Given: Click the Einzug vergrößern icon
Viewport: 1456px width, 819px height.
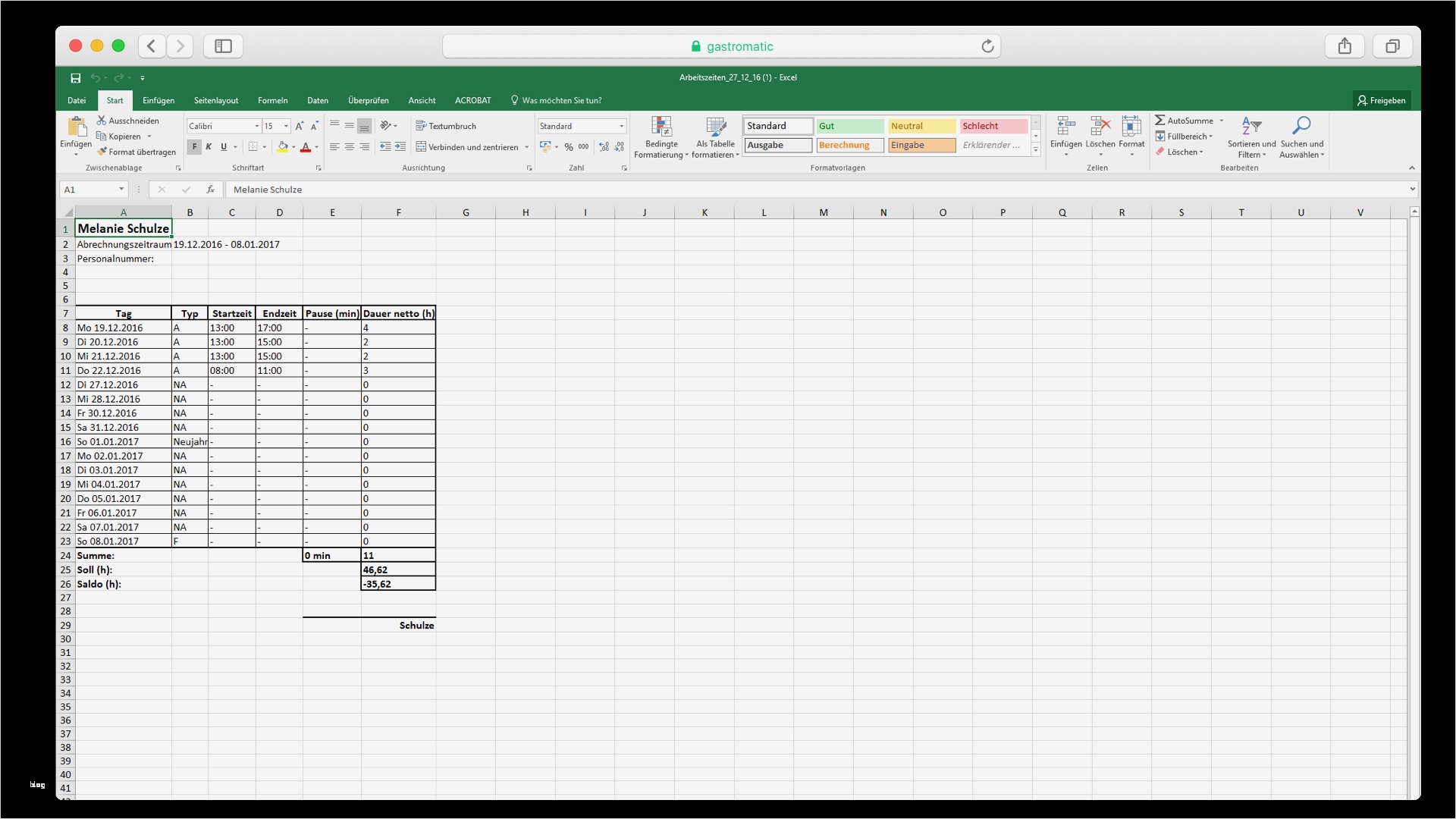Looking at the screenshot, I should [x=400, y=146].
